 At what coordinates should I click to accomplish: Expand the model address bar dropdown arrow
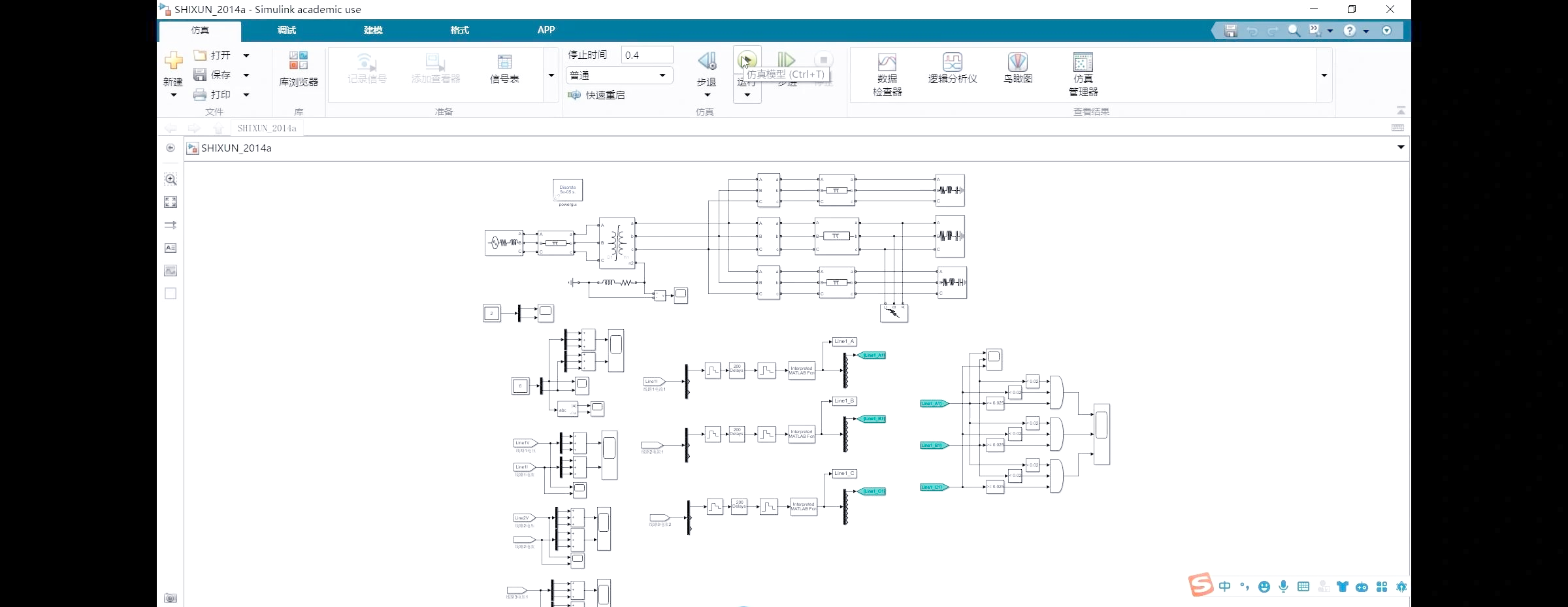tap(1401, 148)
